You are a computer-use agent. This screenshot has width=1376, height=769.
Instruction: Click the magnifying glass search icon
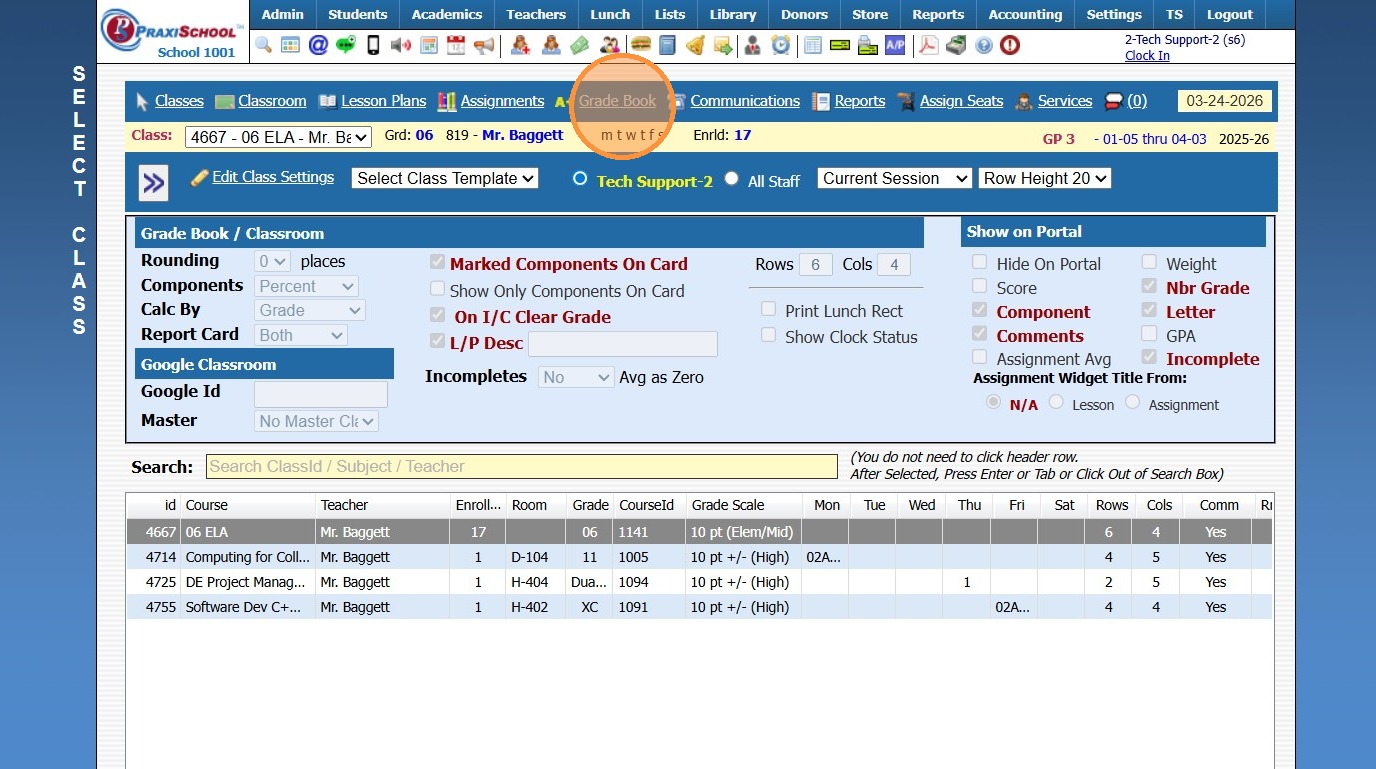pos(263,45)
